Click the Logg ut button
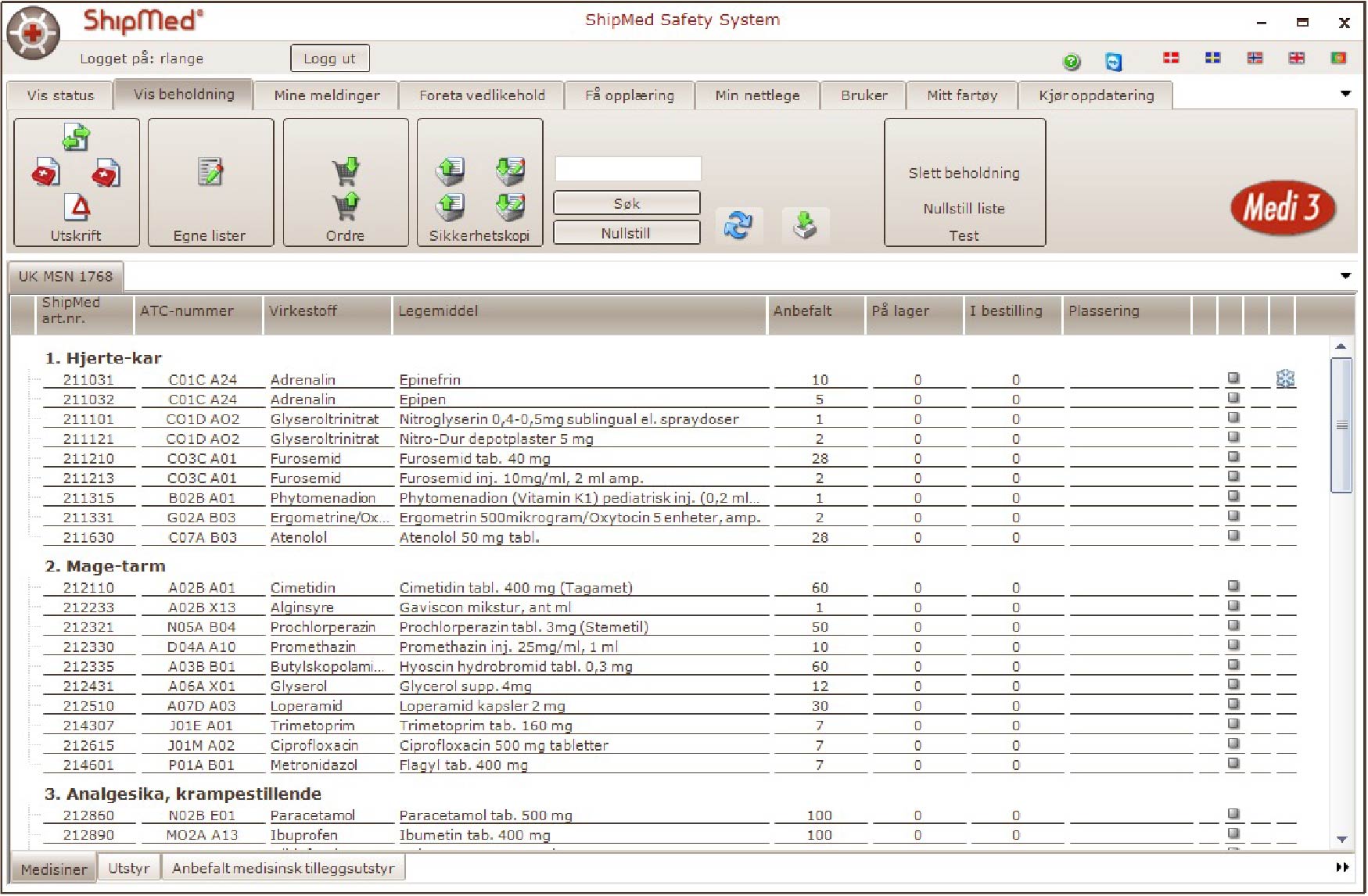This screenshot has height=896, width=1368. [x=329, y=57]
